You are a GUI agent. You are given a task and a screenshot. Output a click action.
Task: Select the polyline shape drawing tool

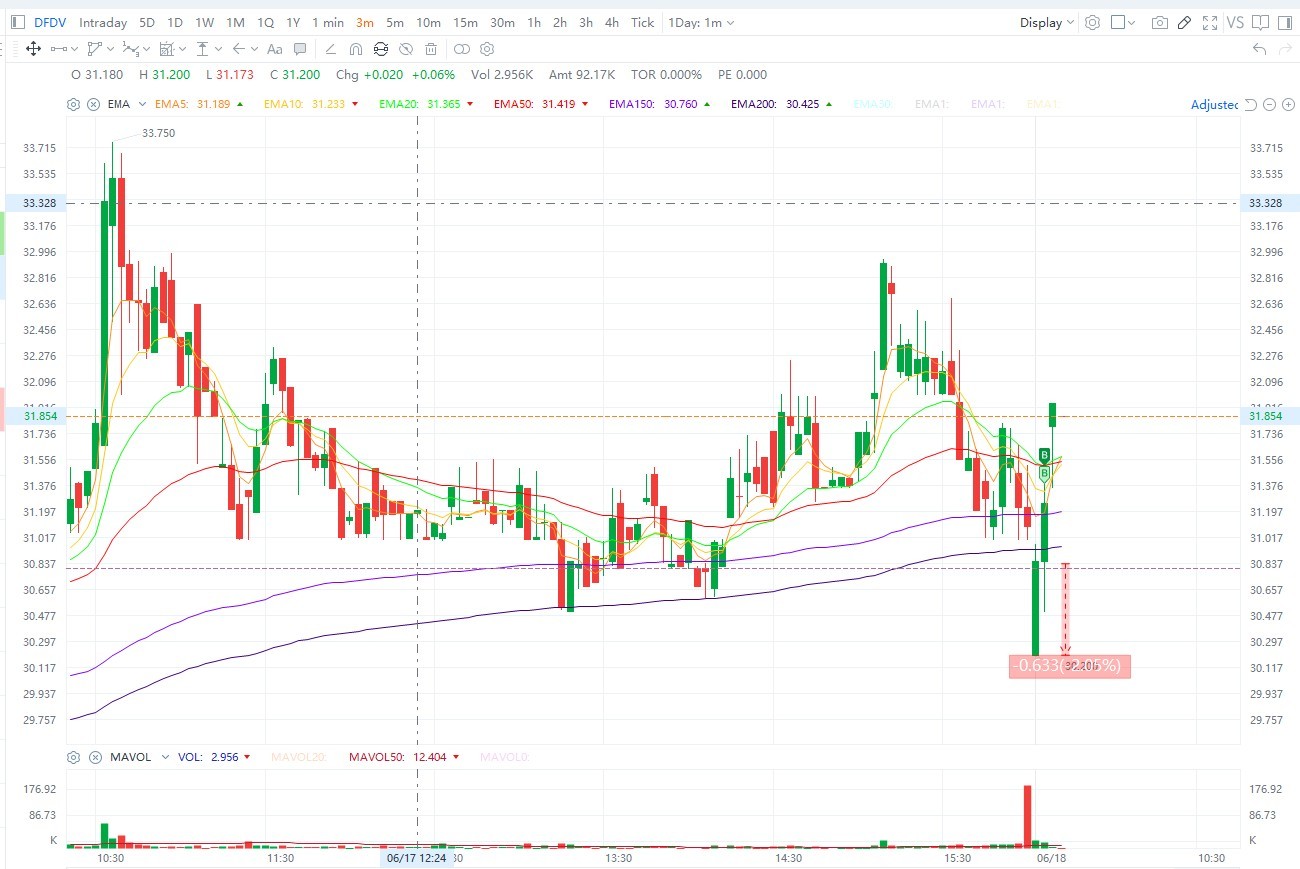click(95, 48)
